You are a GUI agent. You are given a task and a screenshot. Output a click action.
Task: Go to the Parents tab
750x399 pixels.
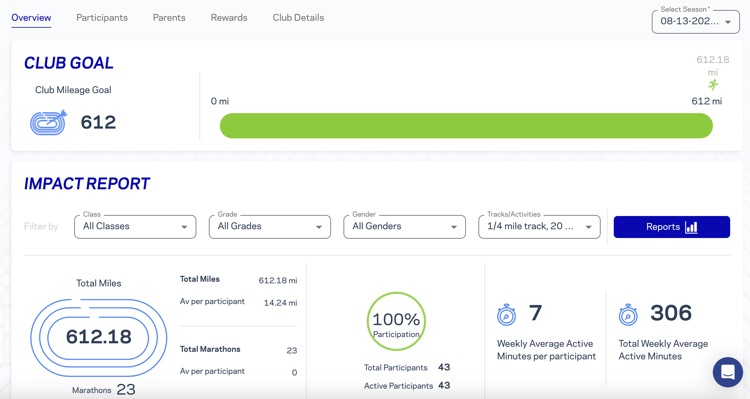169,18
